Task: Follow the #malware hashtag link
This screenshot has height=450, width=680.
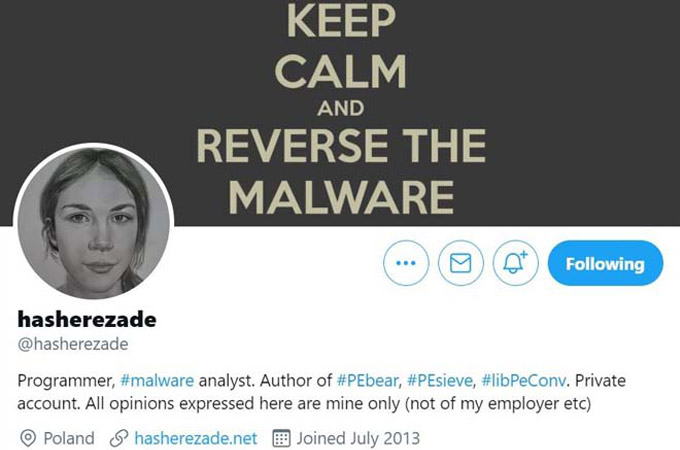Action: [x=157, y=381]
